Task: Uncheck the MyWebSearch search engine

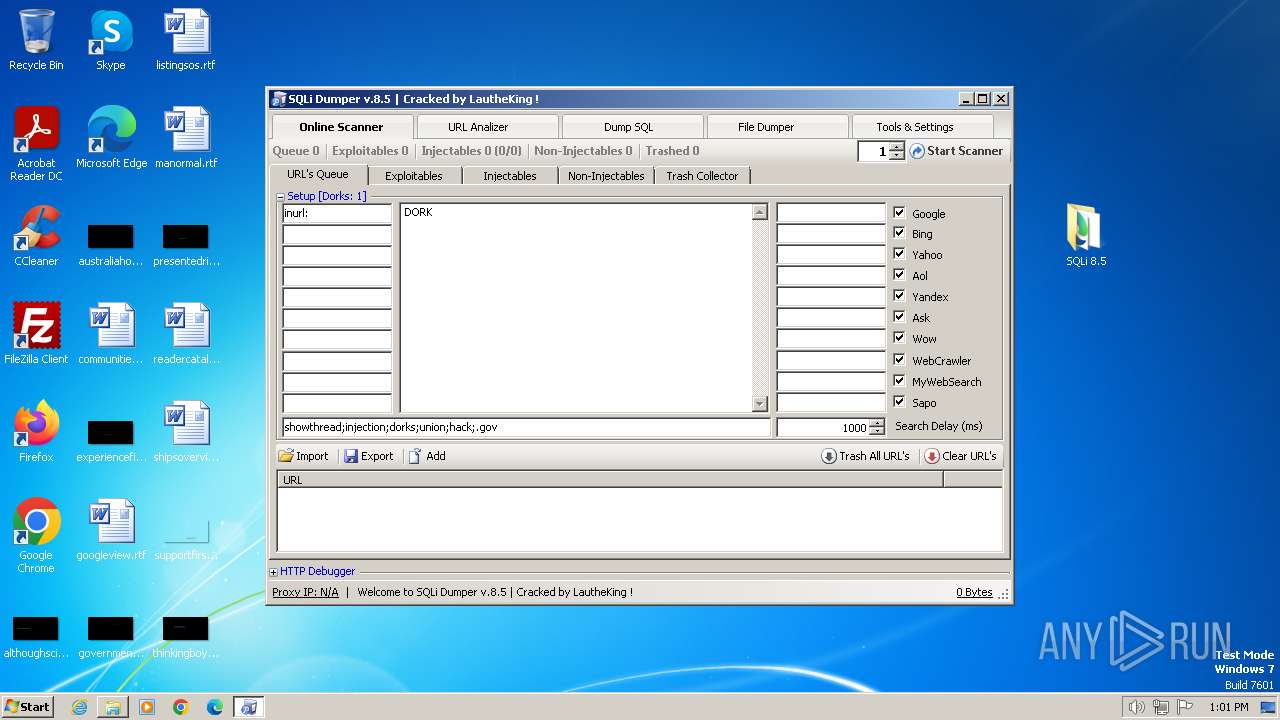Action: (899, 381)
